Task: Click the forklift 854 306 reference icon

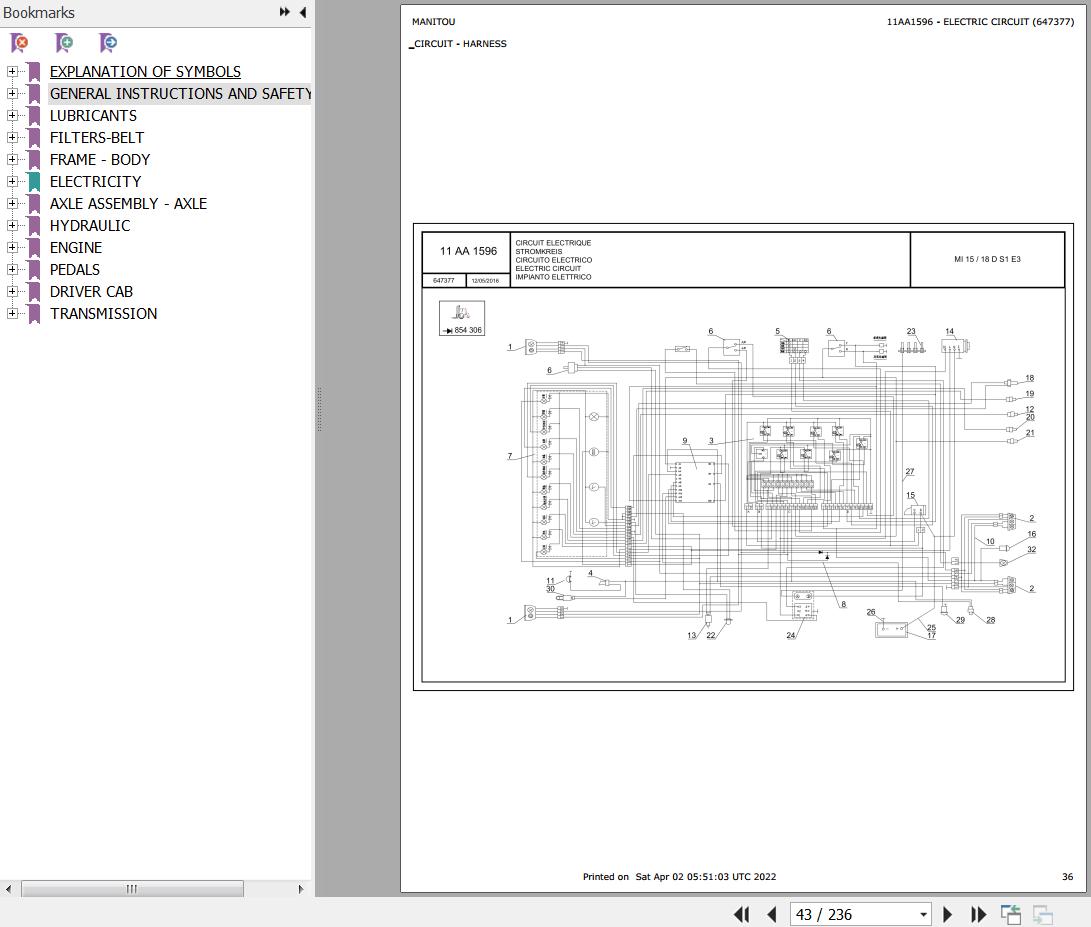Action: tap(462, 318)
